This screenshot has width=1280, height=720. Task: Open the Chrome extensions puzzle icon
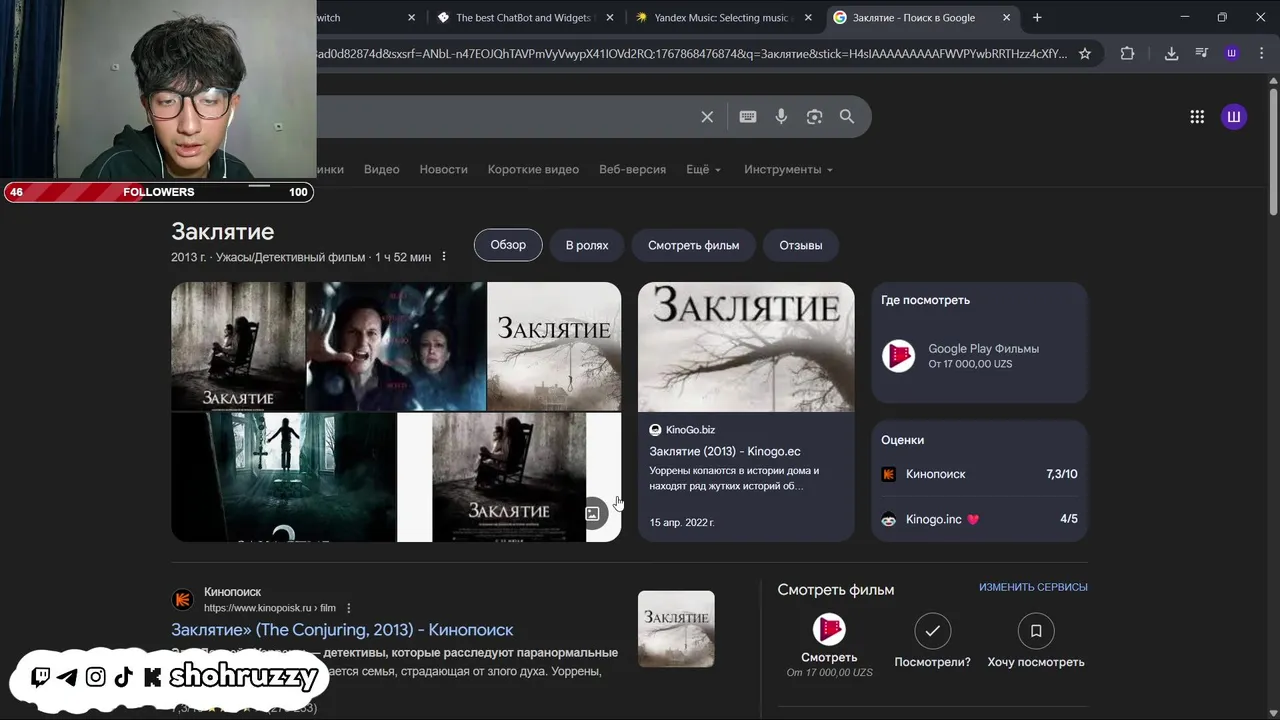1127,53
